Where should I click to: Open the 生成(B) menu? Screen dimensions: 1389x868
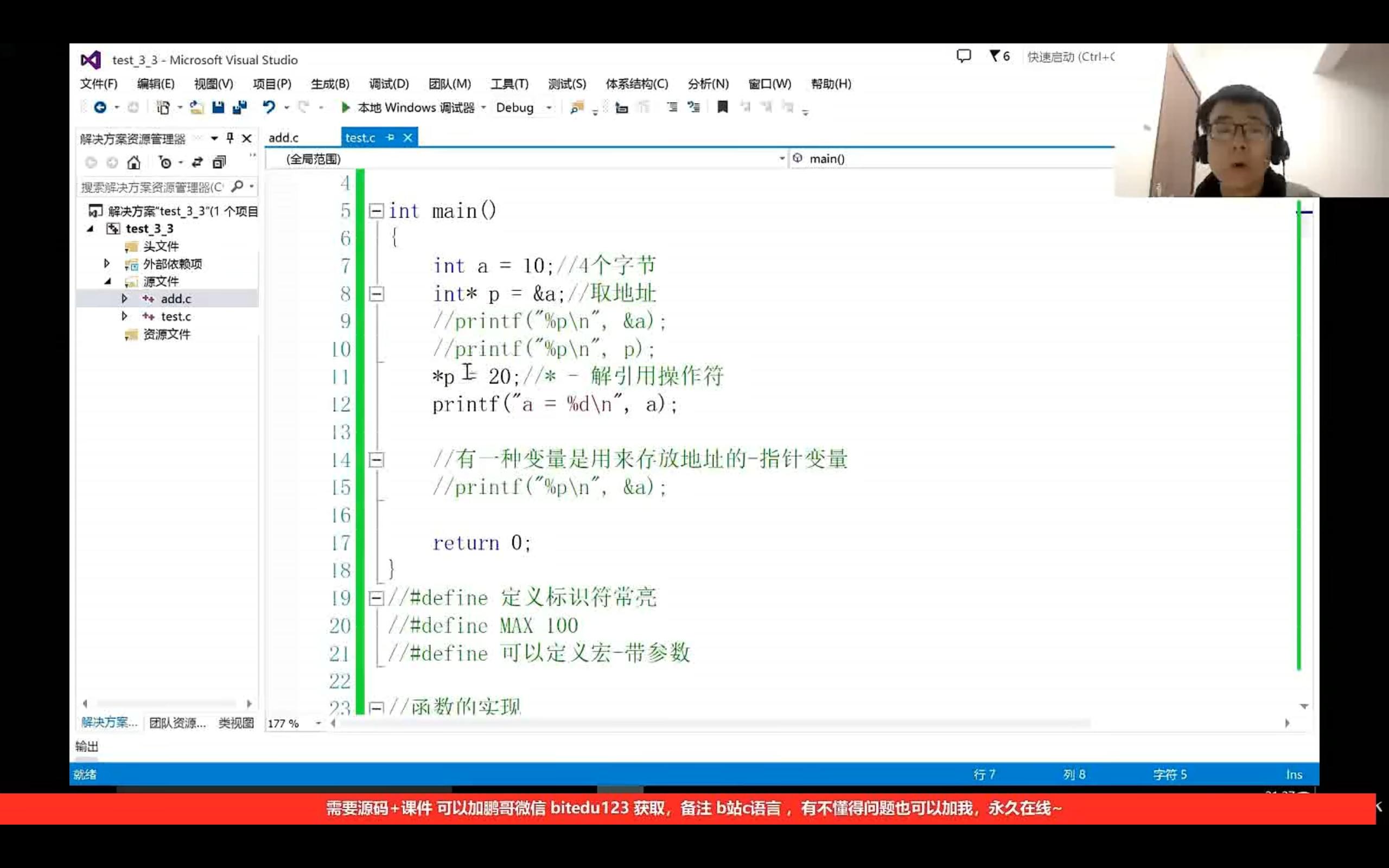pyautogui.click(x=330, y=84)
